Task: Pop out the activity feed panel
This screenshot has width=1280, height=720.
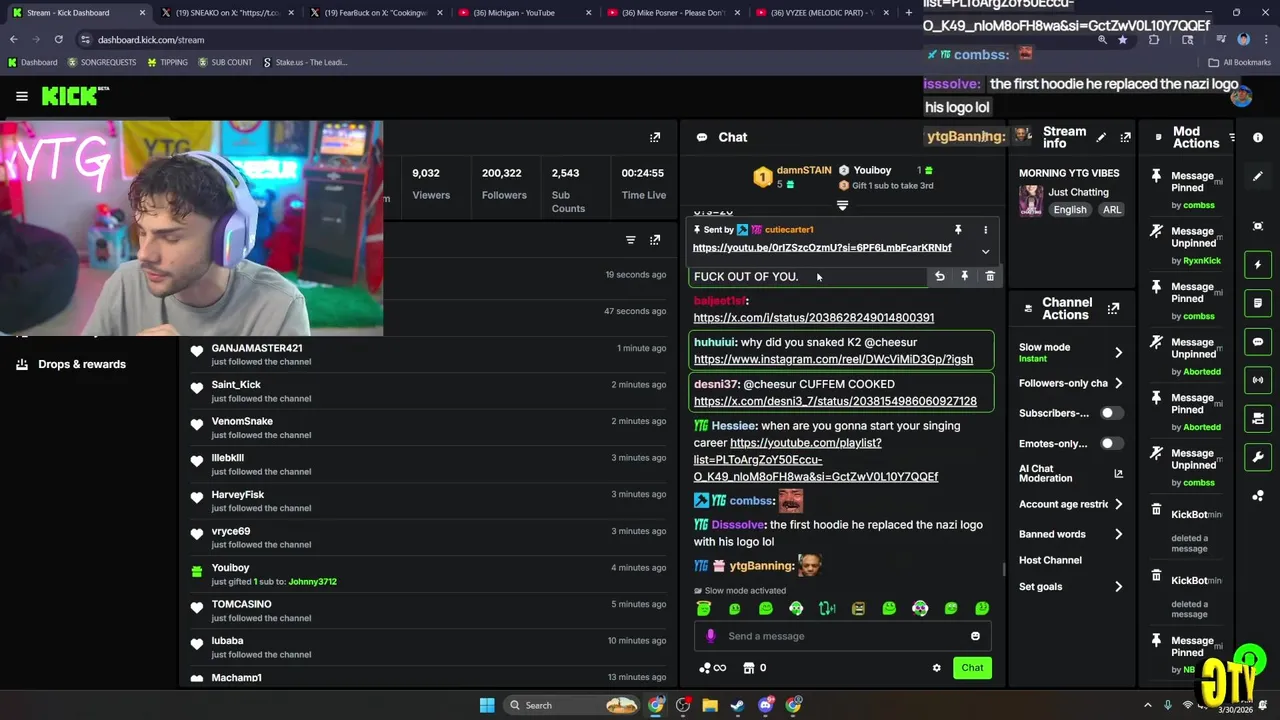Action: tap(655, 240)
